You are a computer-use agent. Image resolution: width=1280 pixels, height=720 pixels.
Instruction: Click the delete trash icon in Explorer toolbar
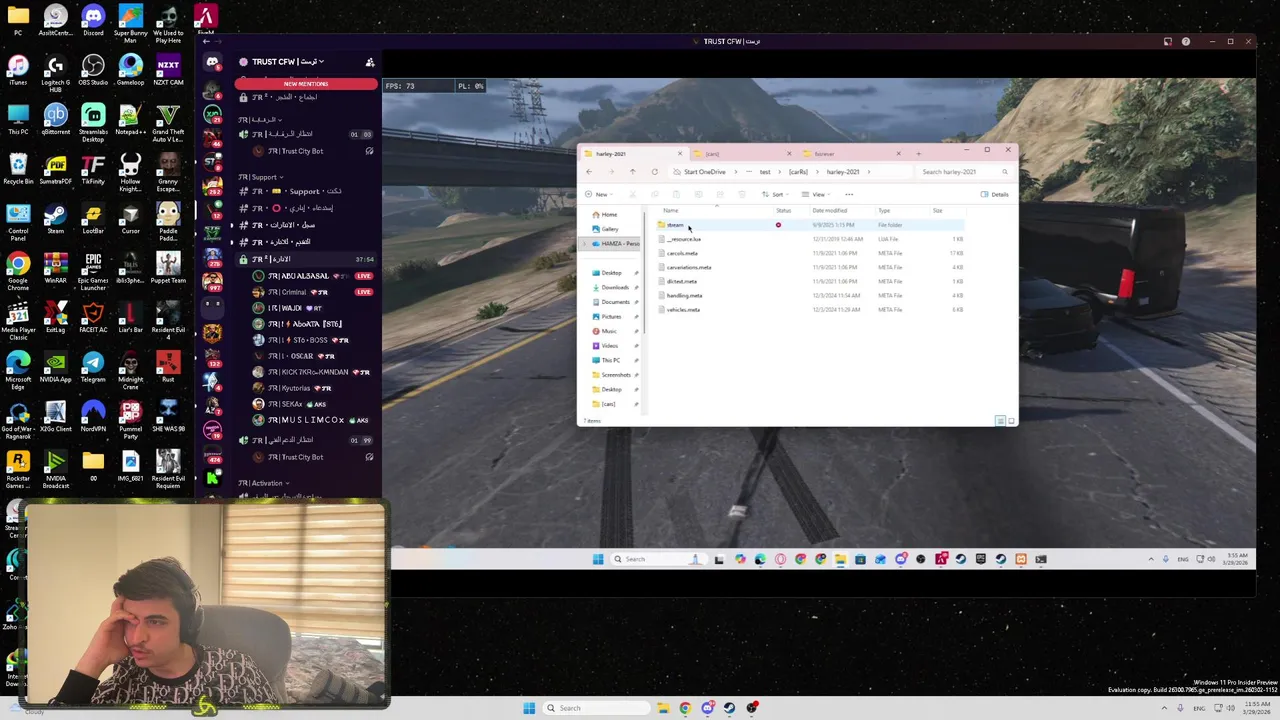tap(741, 194)
